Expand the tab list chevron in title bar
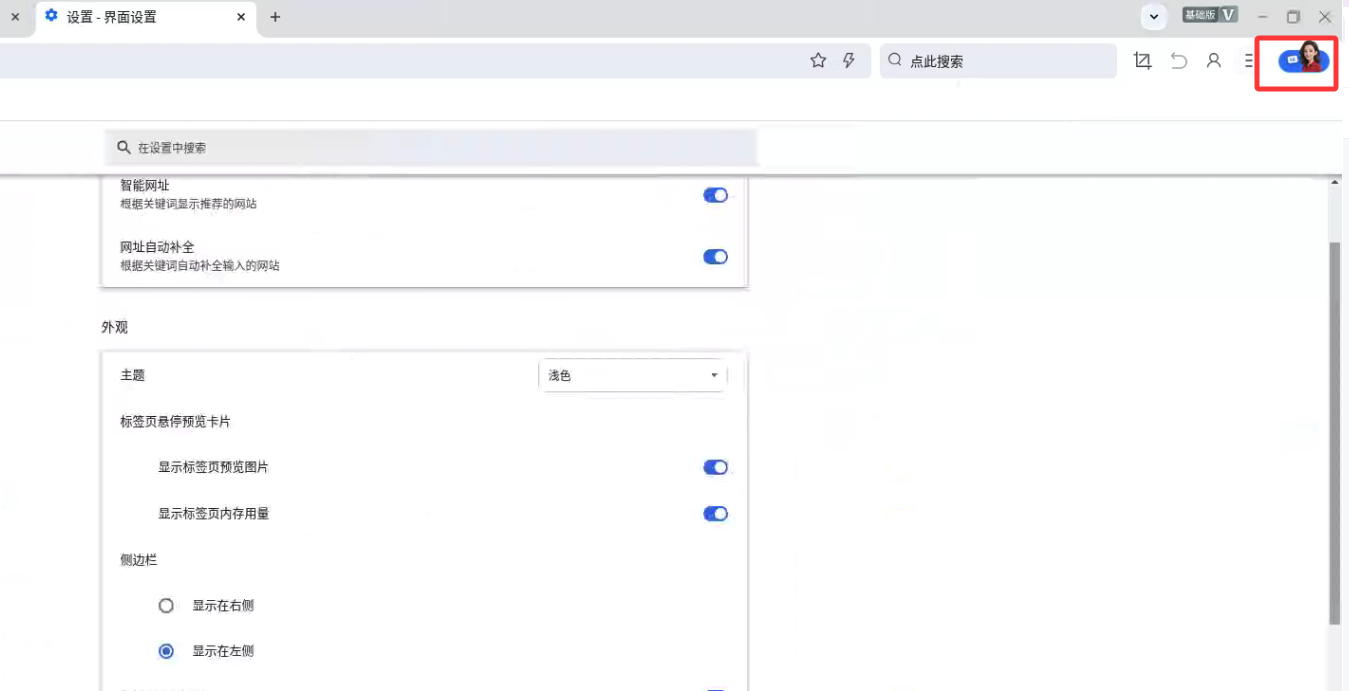1349x691 pixels. pos(1154,17)
